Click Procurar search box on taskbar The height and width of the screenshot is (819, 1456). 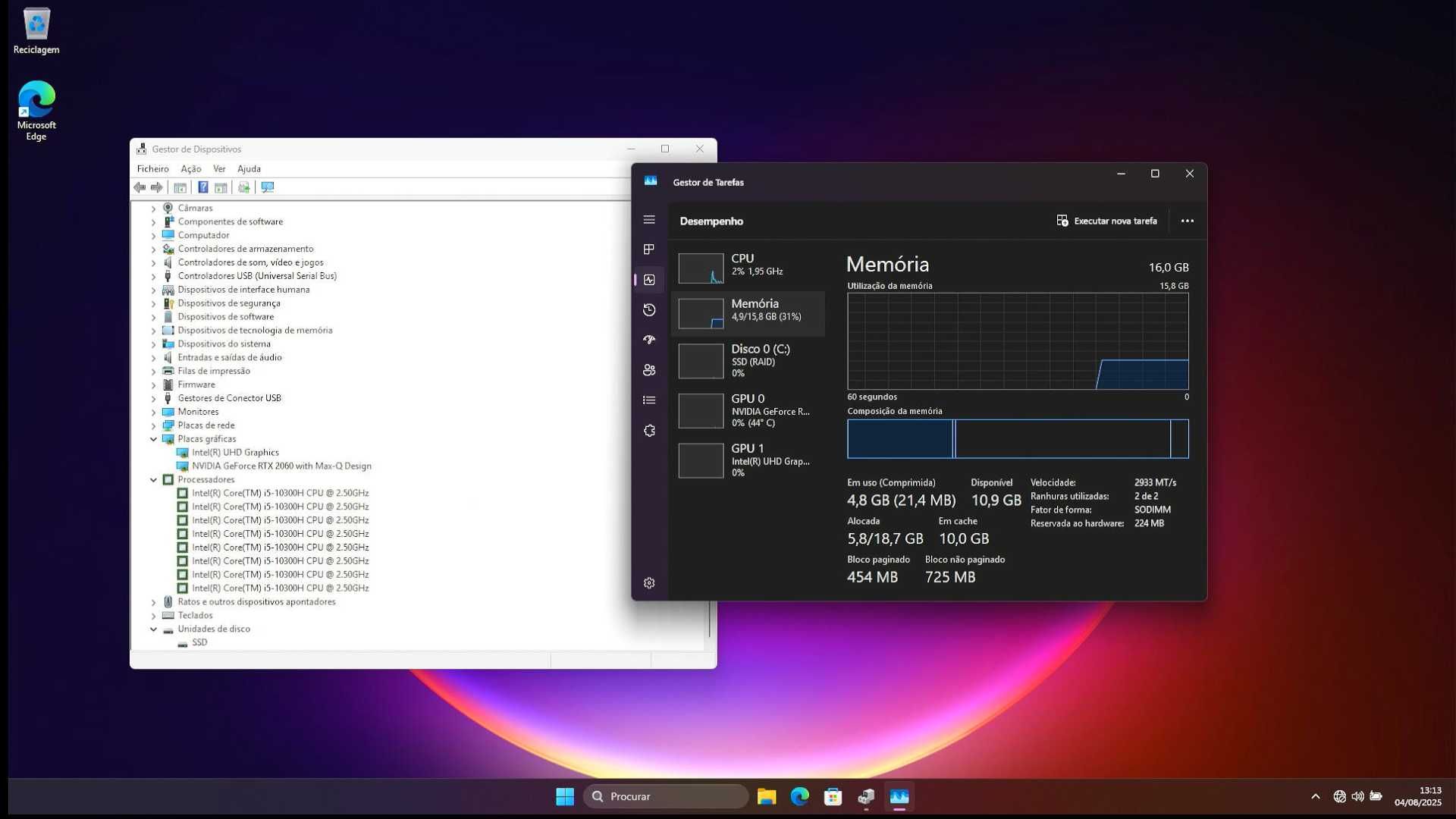666,796
